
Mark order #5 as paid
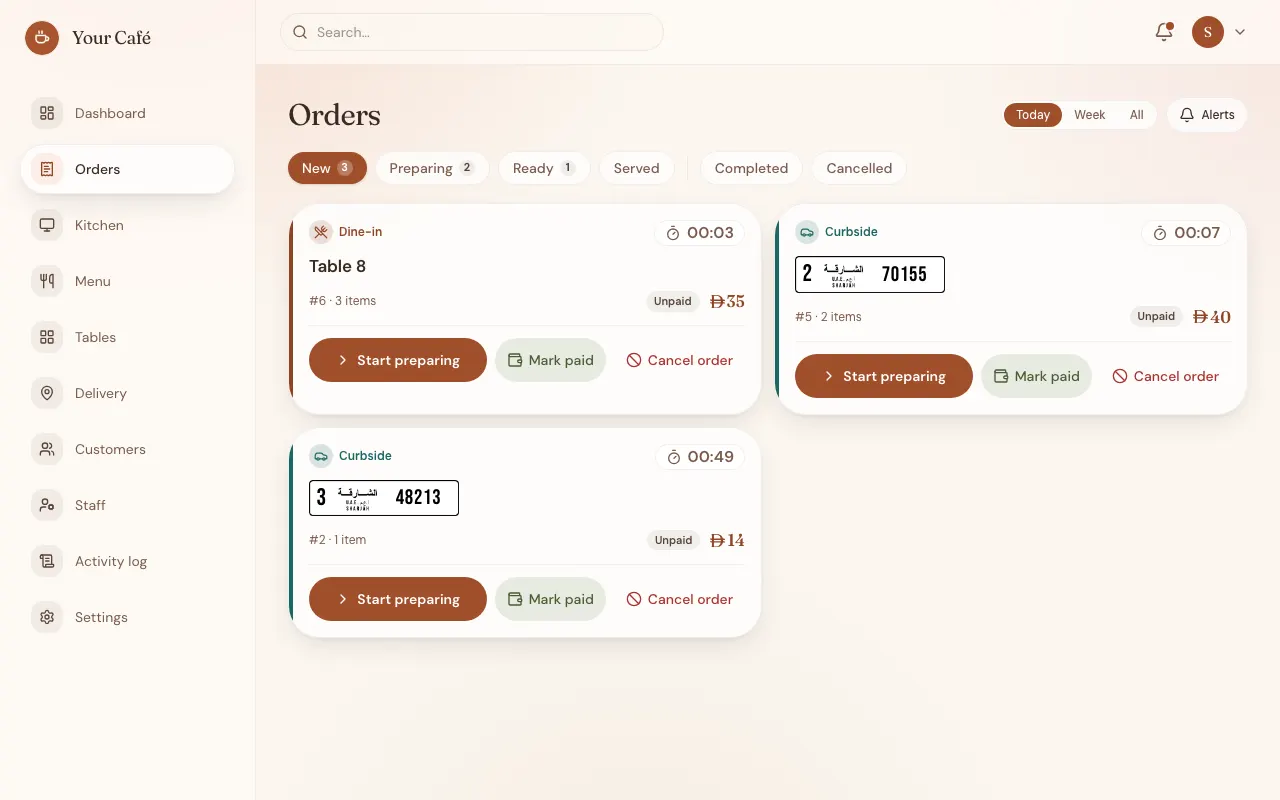pos(1036,376)
